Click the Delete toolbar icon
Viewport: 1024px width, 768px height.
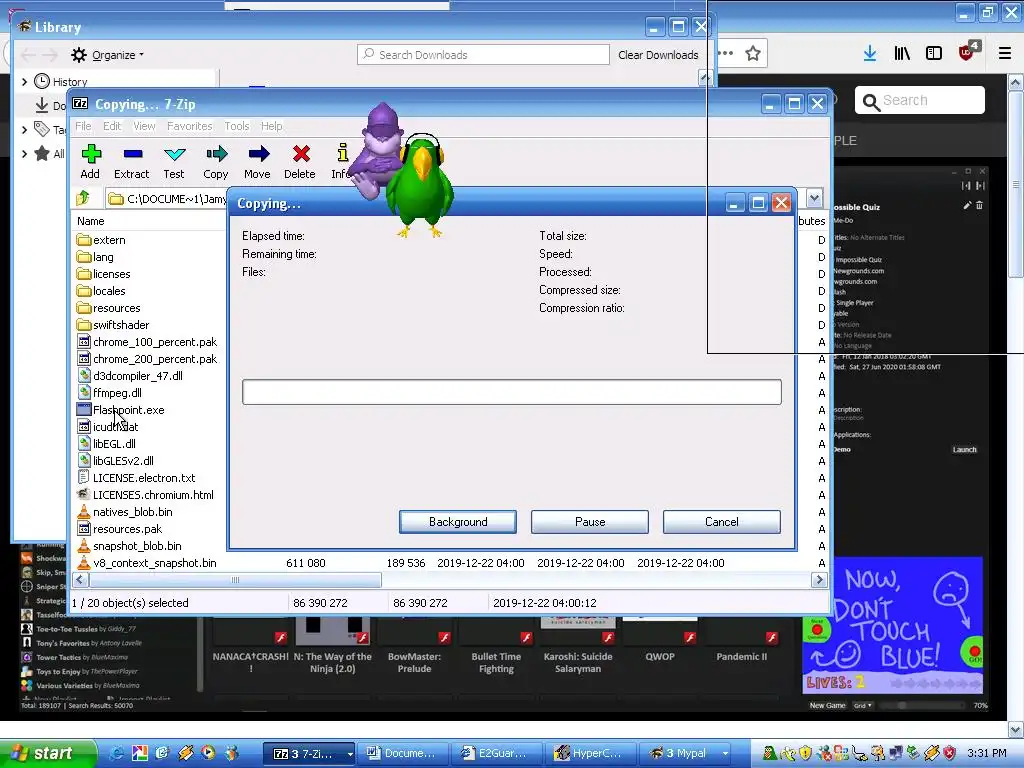pos(300,161)
